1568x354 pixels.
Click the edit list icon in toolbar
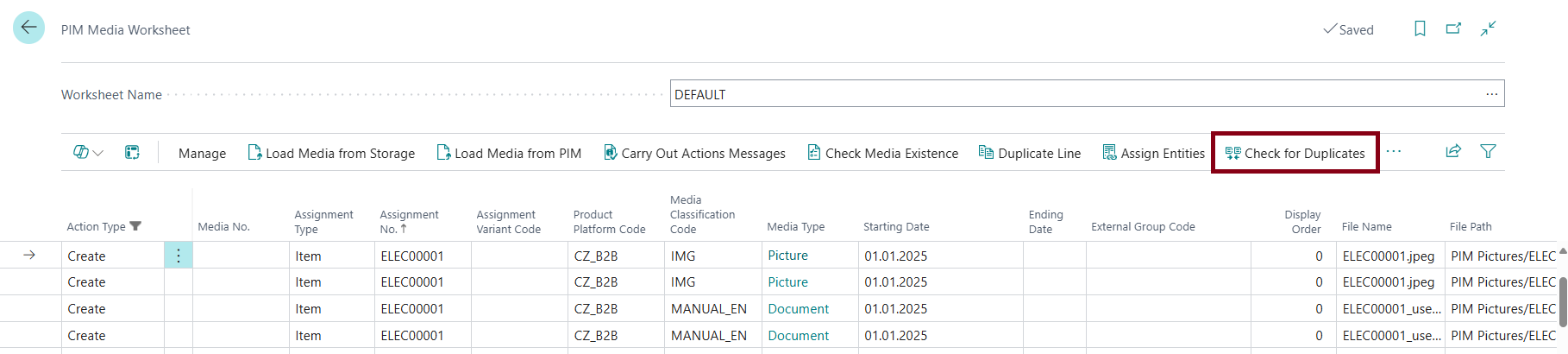(x=132, y=153)
